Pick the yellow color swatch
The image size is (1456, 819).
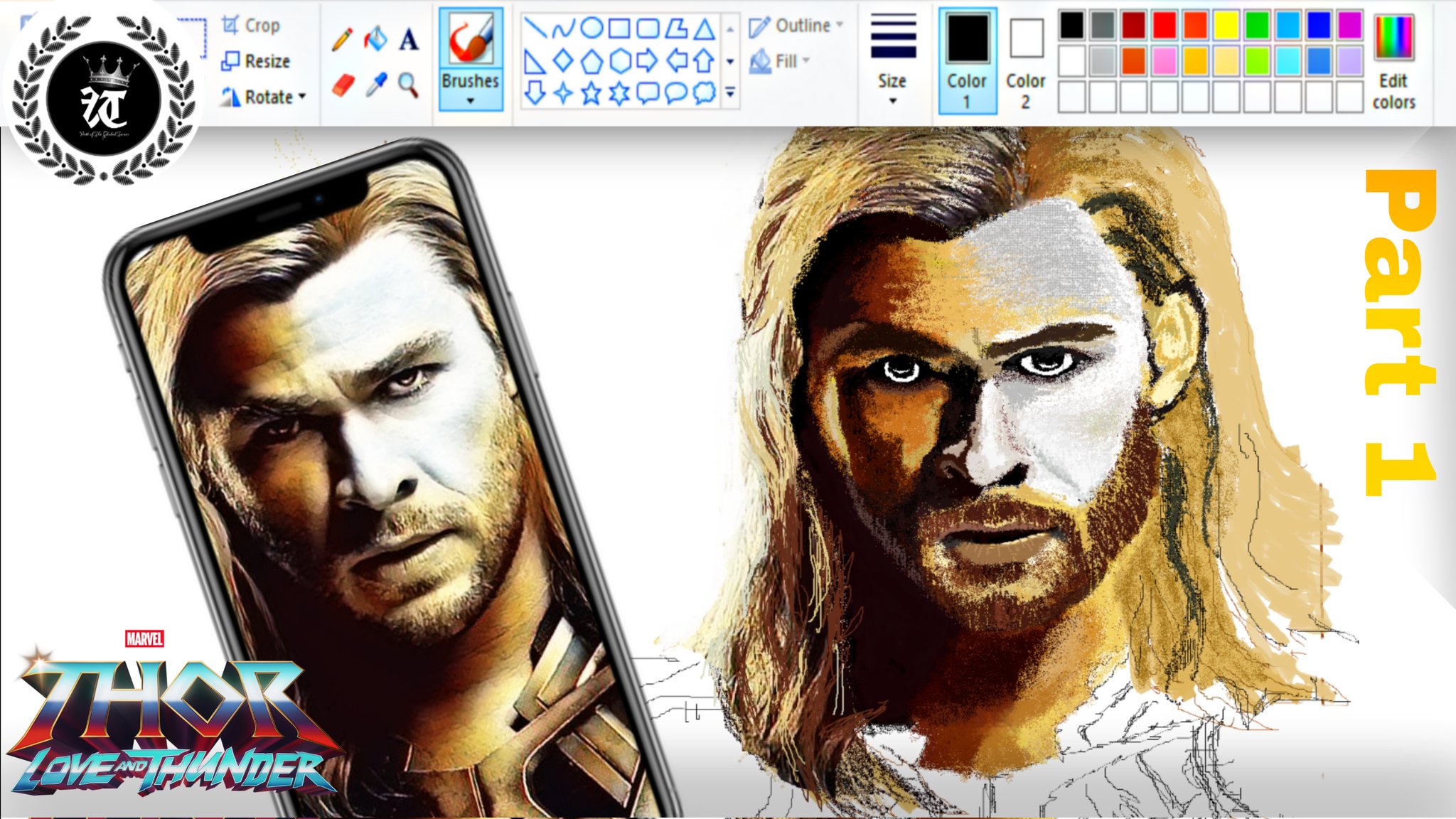tap(1226, 26)
